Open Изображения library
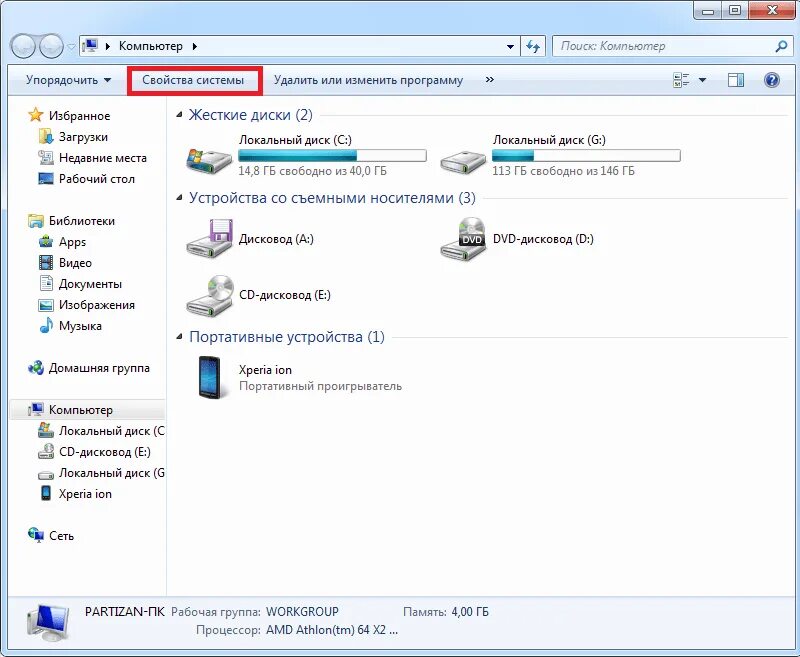The image size is (800, 657). click(x=96, y=305)
